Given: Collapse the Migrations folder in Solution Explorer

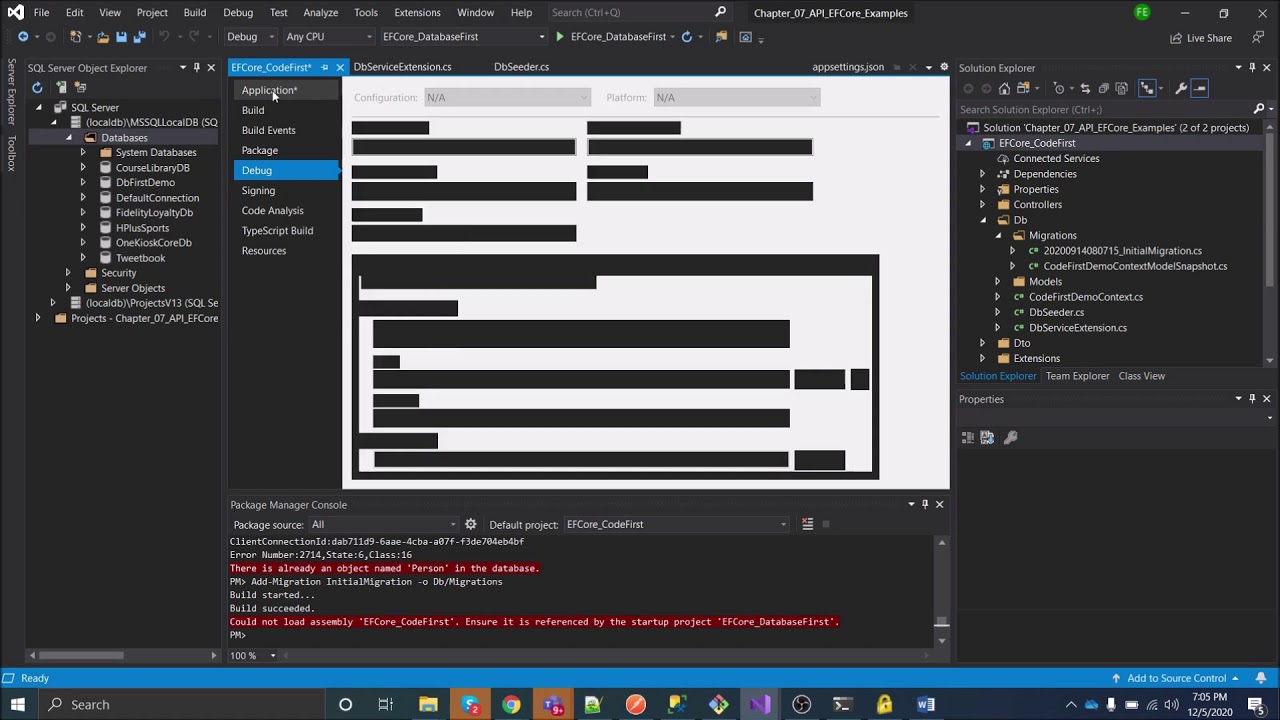Looking at the screenshot, I should [x=997, y=235].
